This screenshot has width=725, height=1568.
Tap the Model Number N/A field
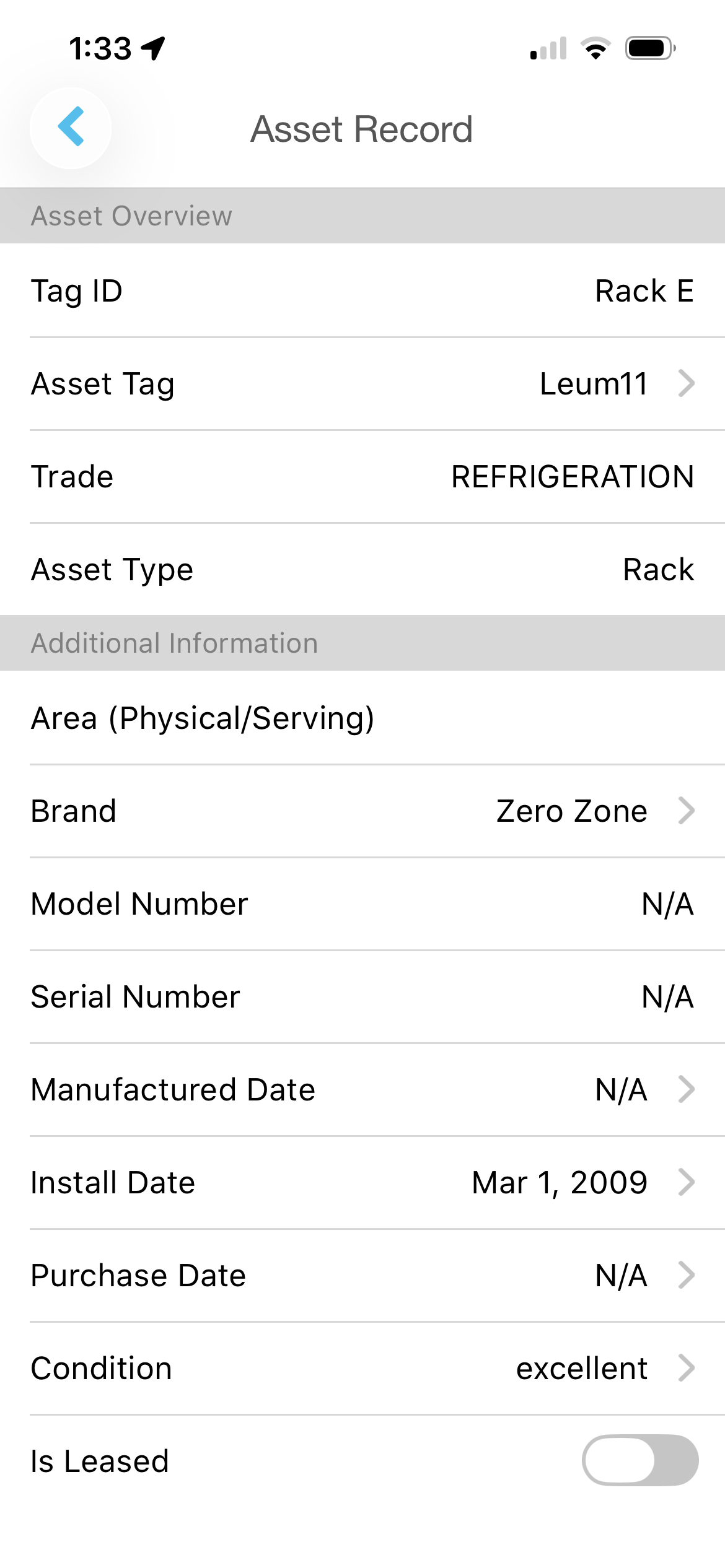click(667, 904)
